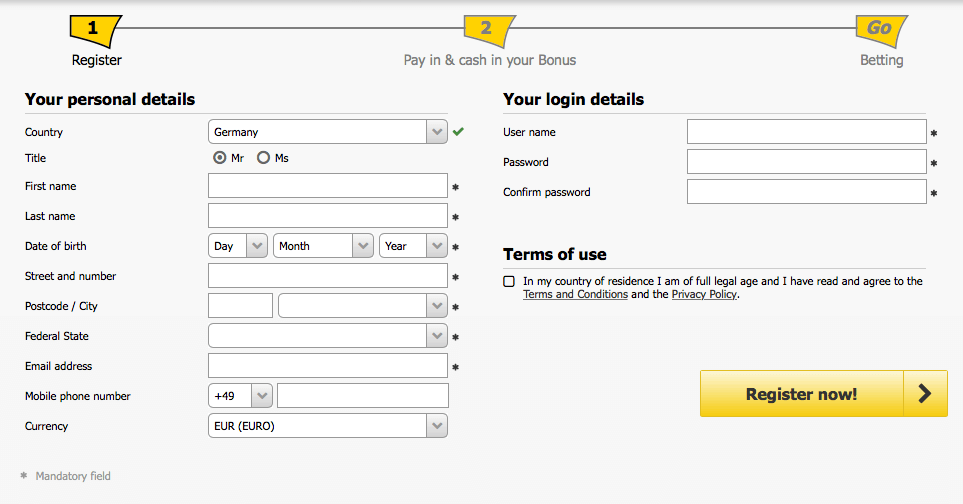The image size is (963, 504).
Task: Select the Mr title radio button
Action: [x=219, y=158]
